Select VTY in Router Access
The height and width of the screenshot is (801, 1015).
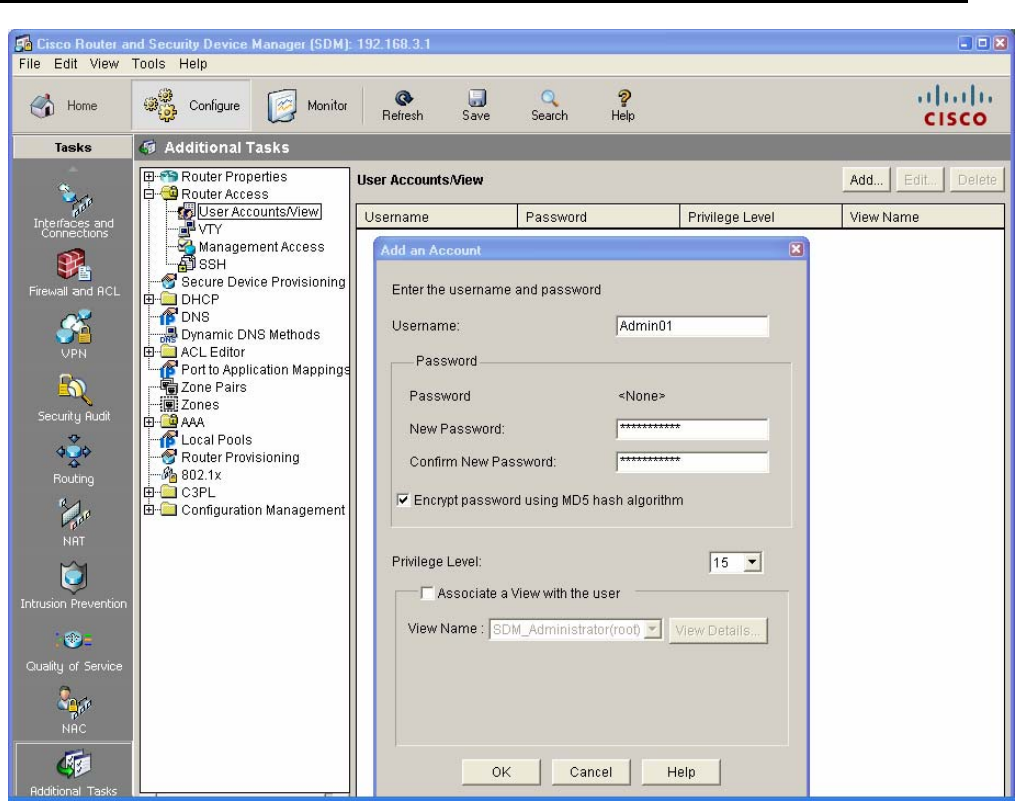coord(210,229)
